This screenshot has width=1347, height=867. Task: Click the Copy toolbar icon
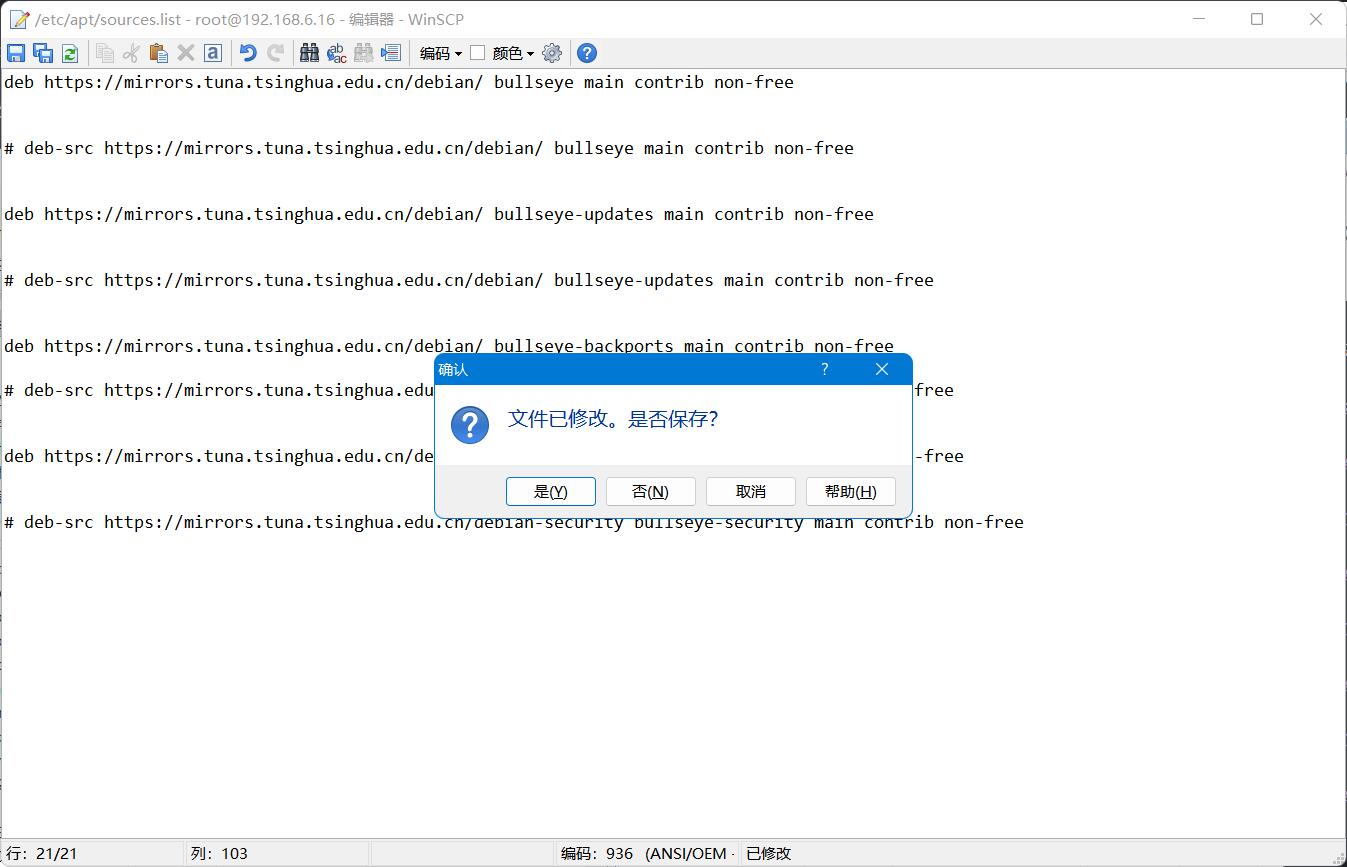pos(105,53)
